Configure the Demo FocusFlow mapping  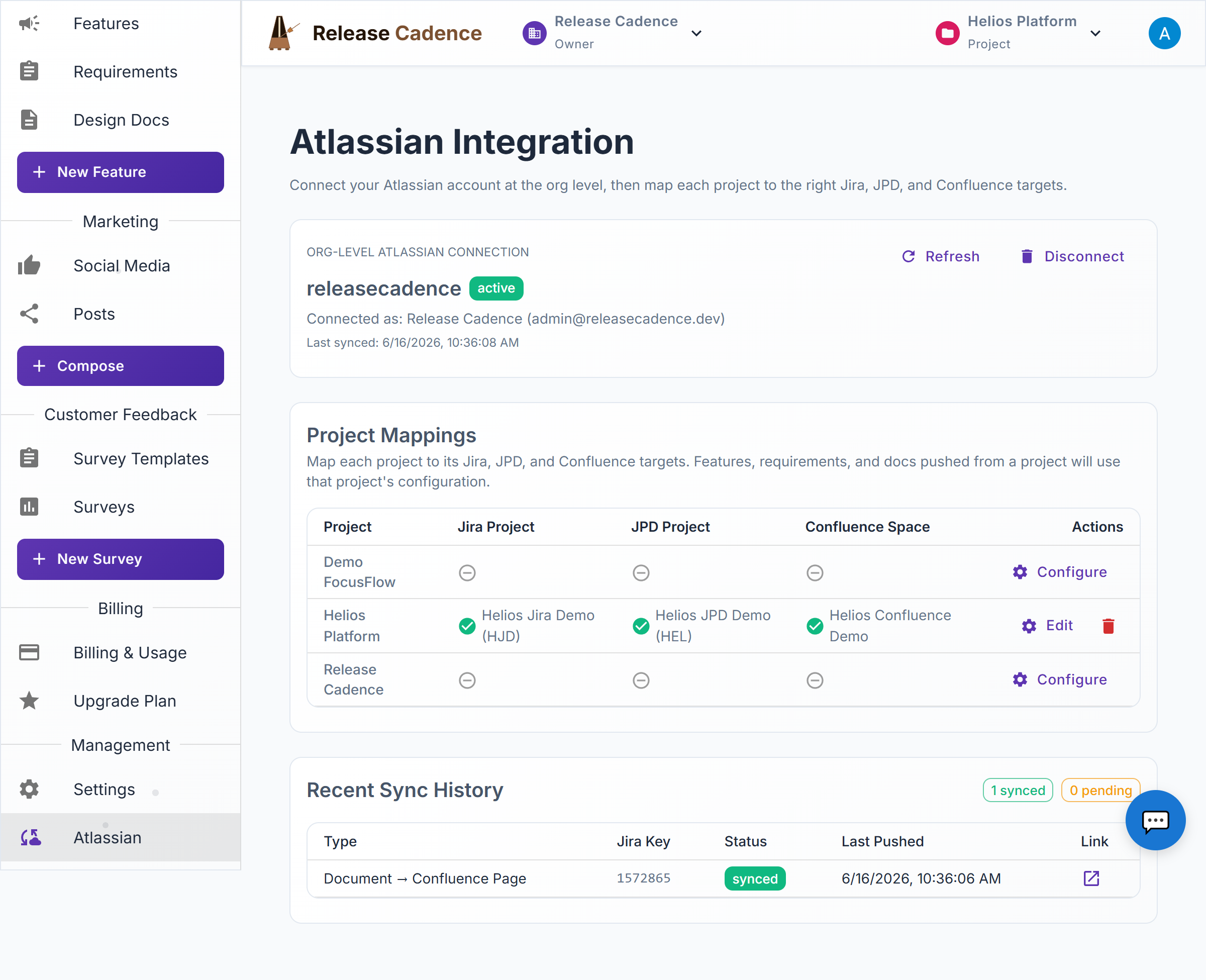tap(1059, 572)
